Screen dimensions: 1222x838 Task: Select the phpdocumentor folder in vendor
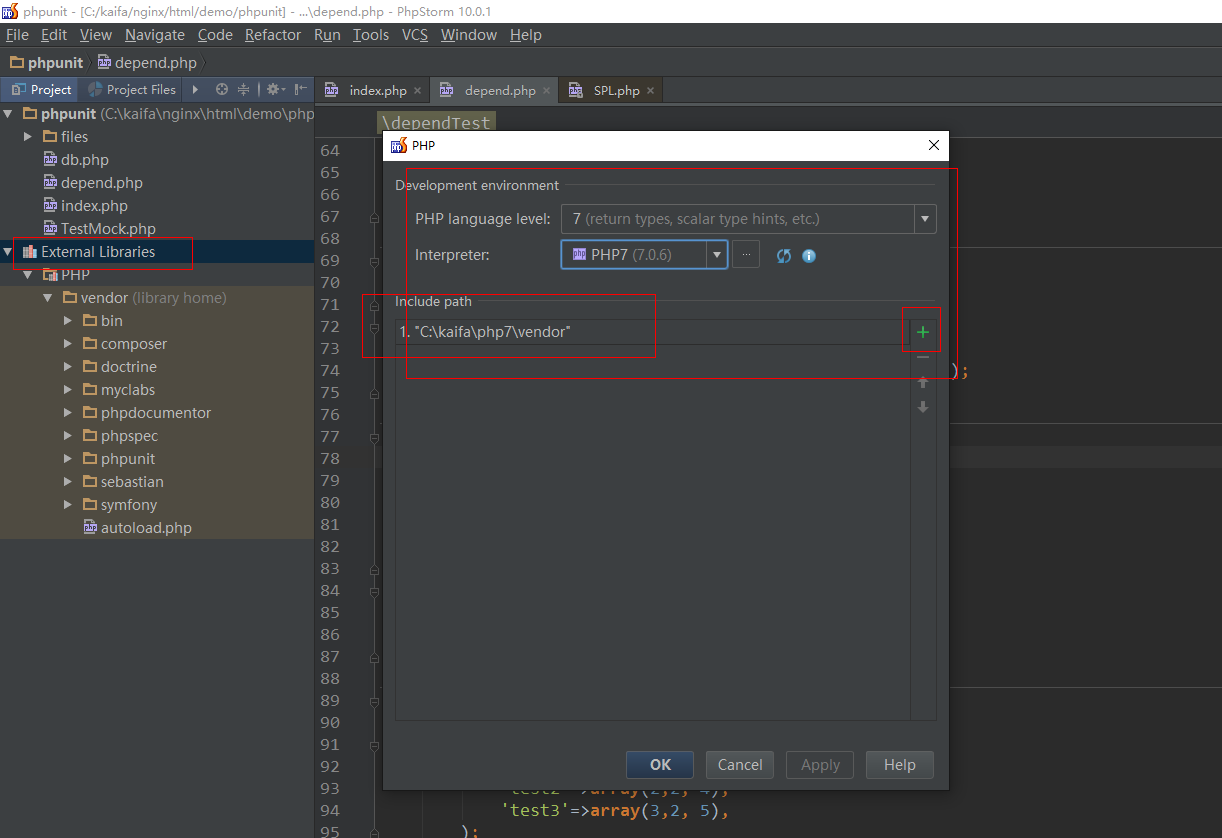[x=156, y=413]
